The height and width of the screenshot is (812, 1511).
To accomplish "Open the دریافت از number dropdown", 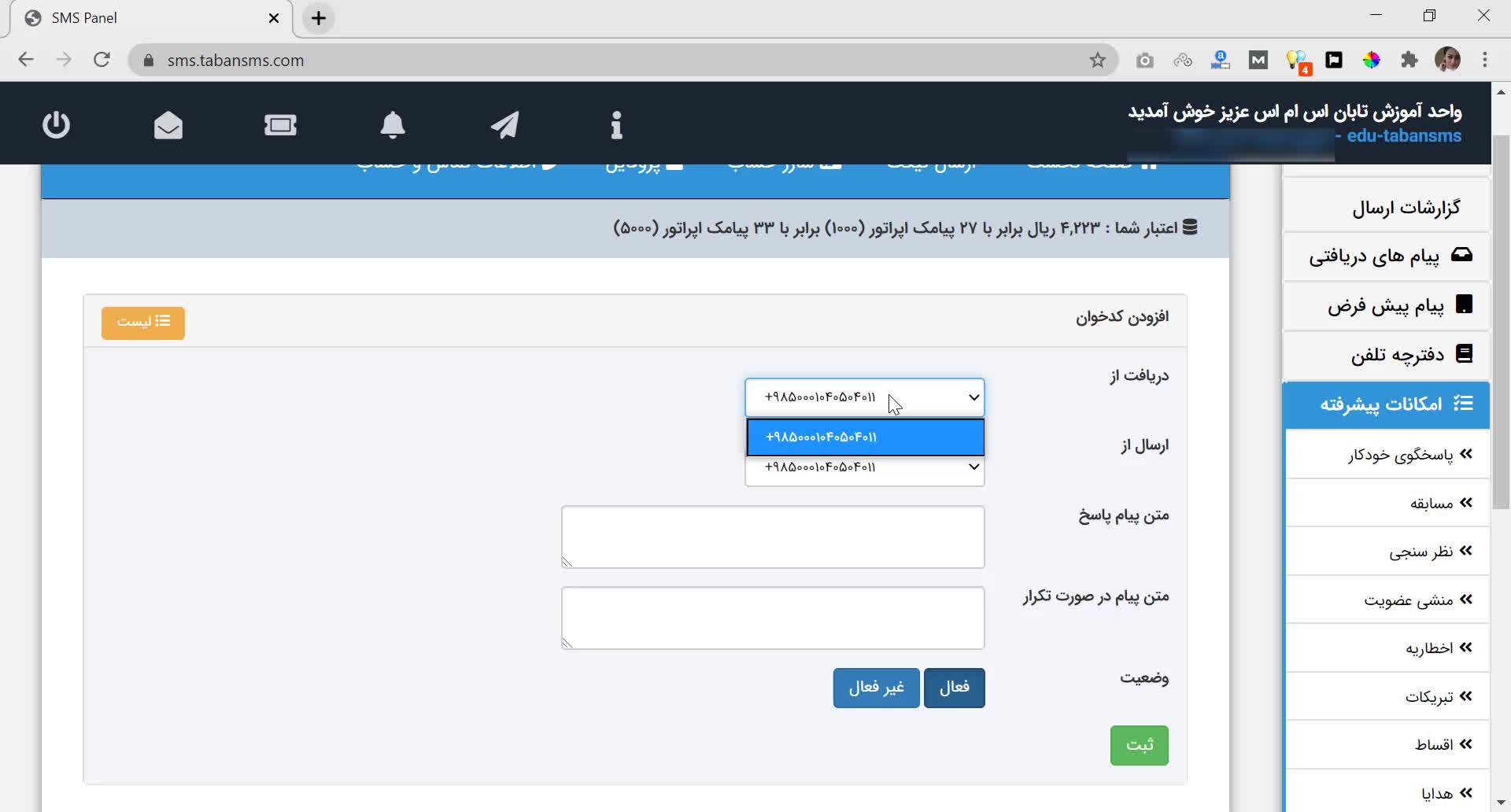I will pos(865,397).
